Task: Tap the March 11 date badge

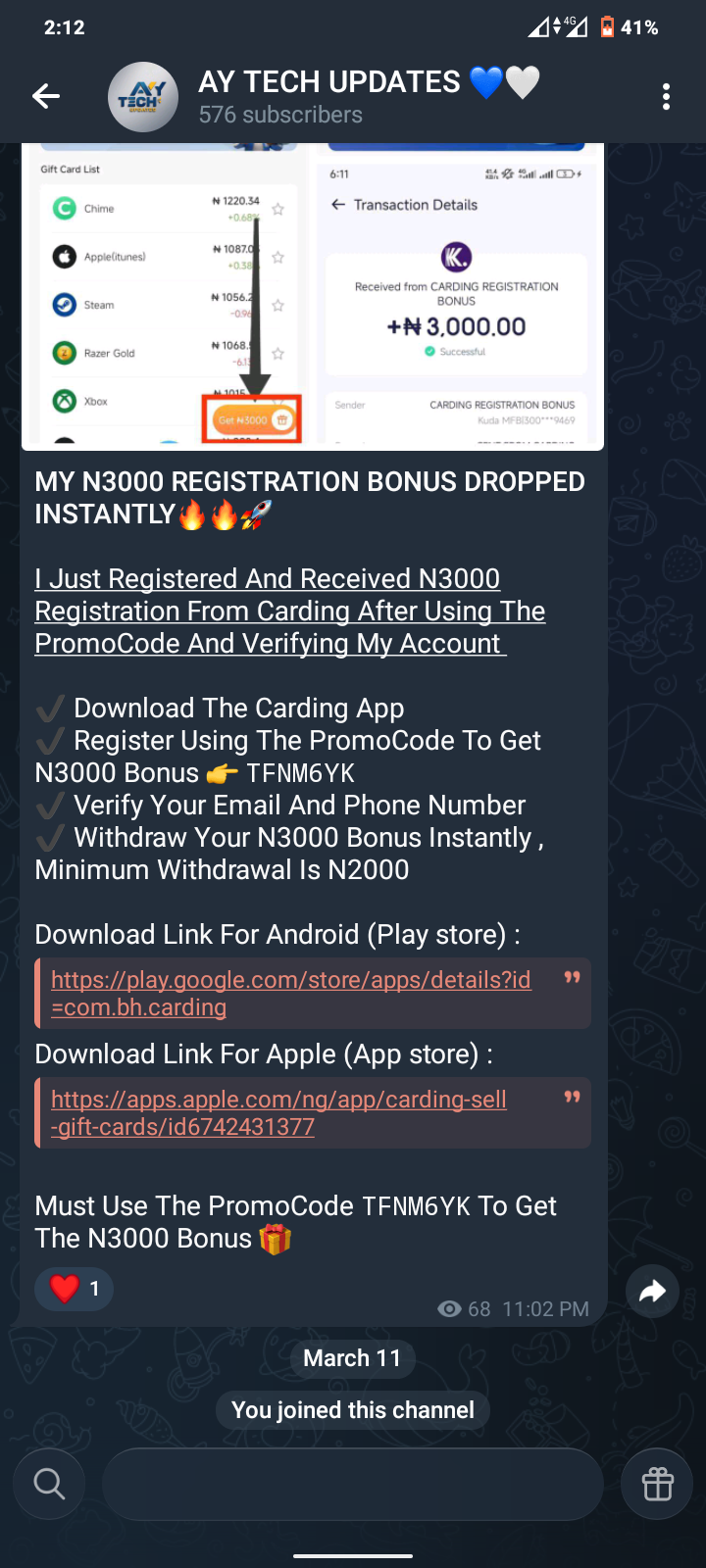Action: tap(352, 1358)
